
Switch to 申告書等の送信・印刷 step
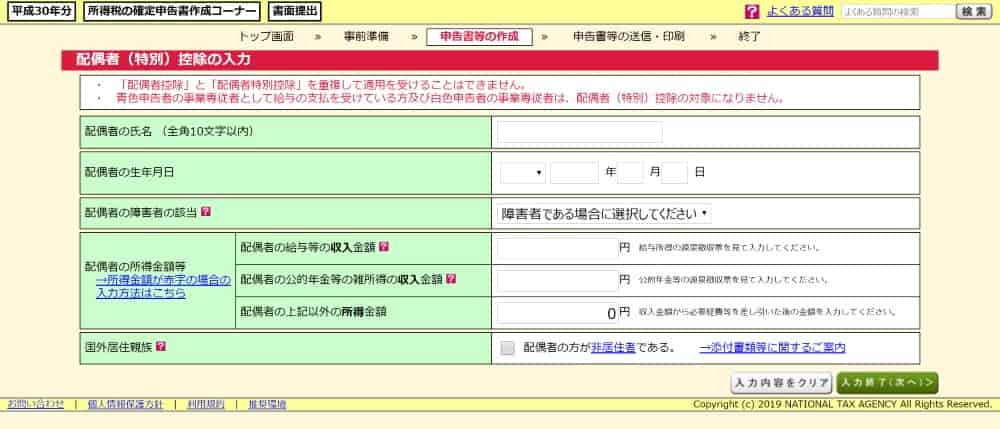628,36
